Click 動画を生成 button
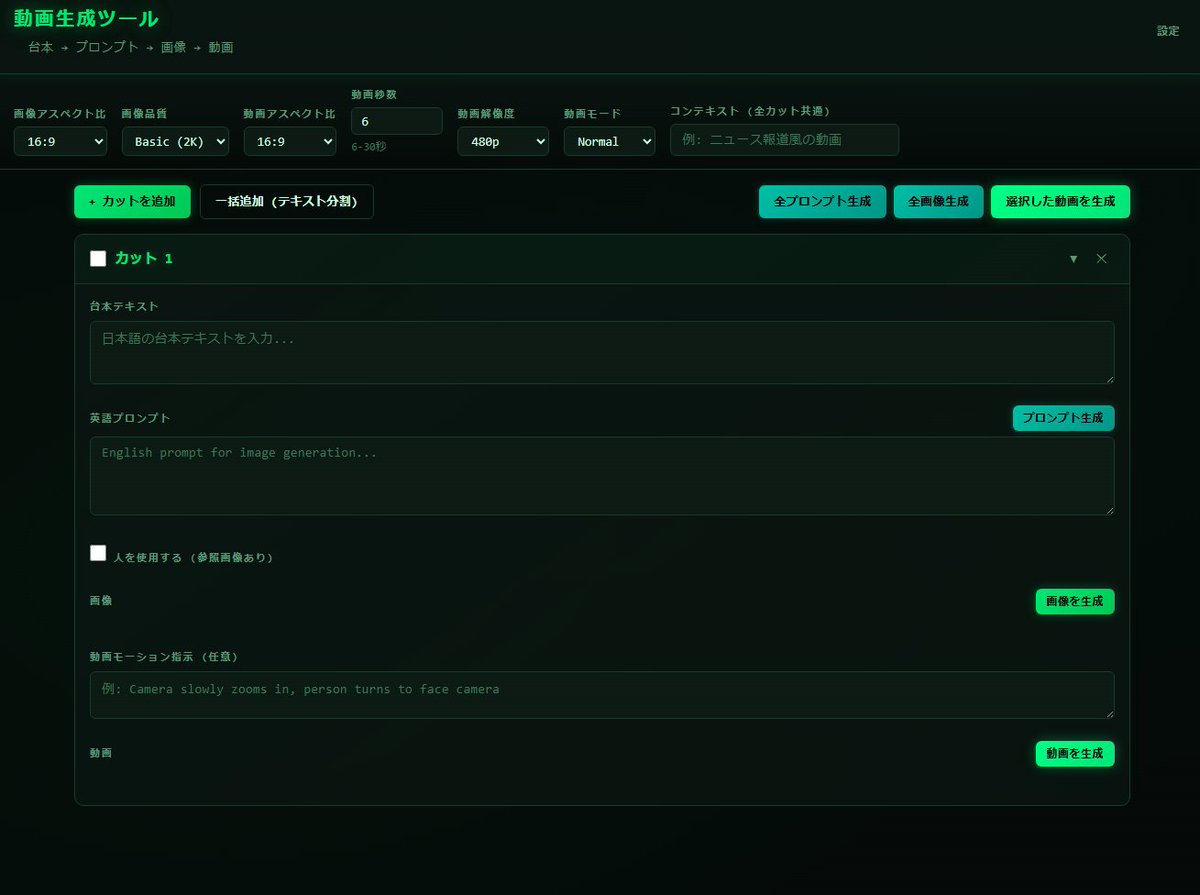The height and width of the screenshot is (895, 1200). [x=1074, y=753]
